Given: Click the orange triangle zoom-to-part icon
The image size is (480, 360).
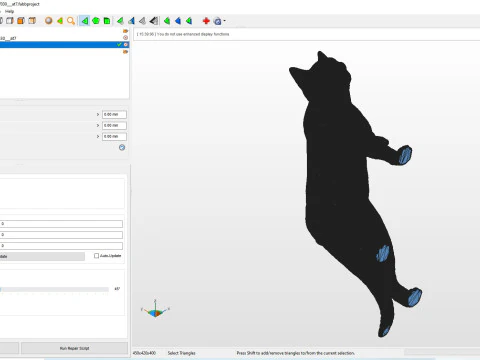Looking at the screenshot, I should pyautogui.click(x=60, y=21).
